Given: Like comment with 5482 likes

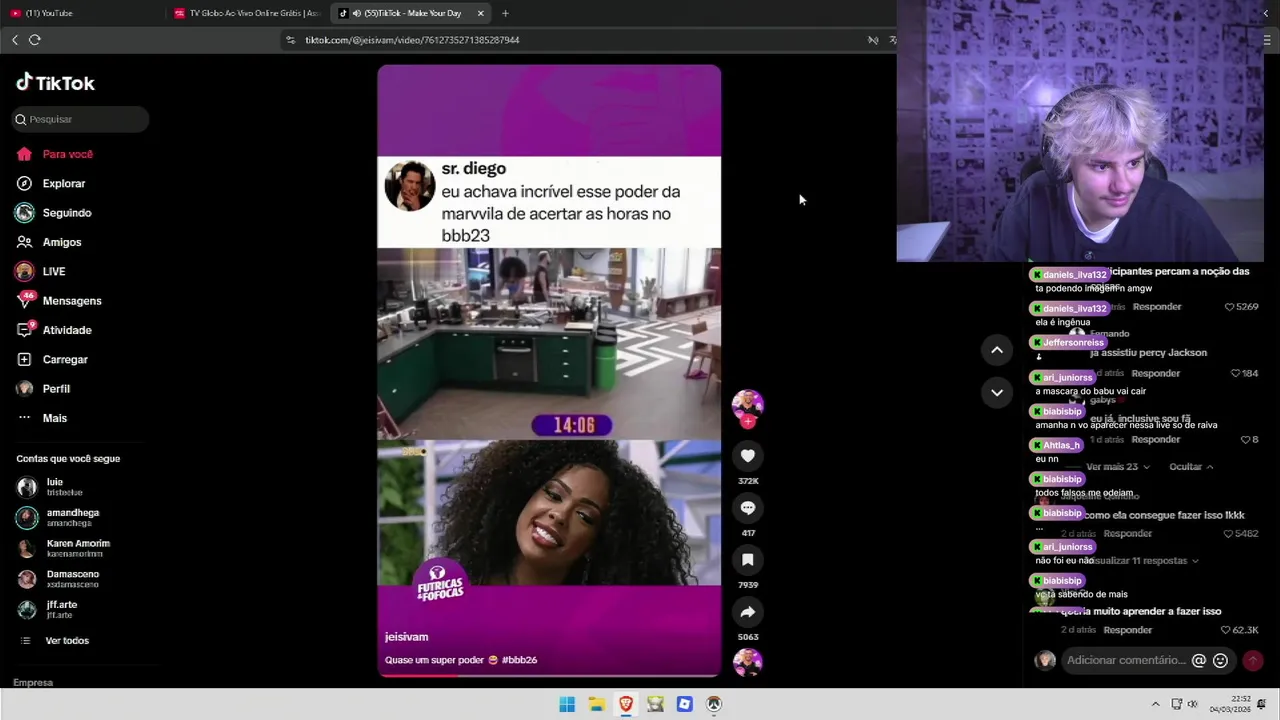Looking at the screenshot, I should tap(1230, 534).
